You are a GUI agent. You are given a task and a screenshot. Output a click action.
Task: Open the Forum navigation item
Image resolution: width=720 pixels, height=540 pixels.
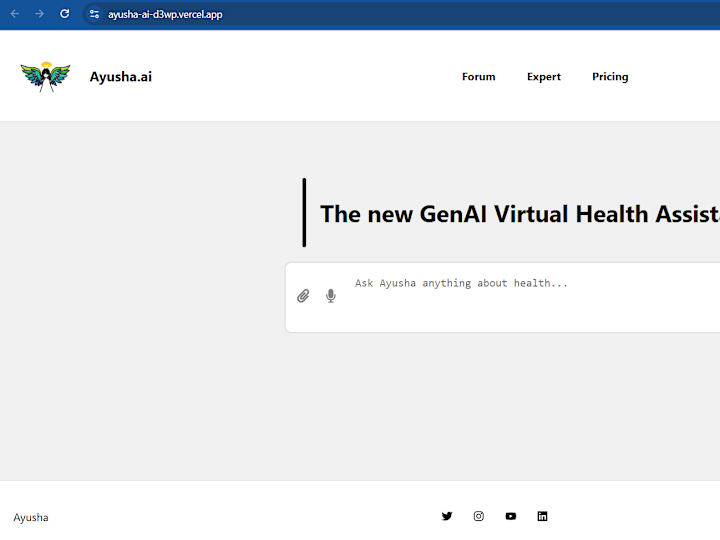click(x=478, y=77)
